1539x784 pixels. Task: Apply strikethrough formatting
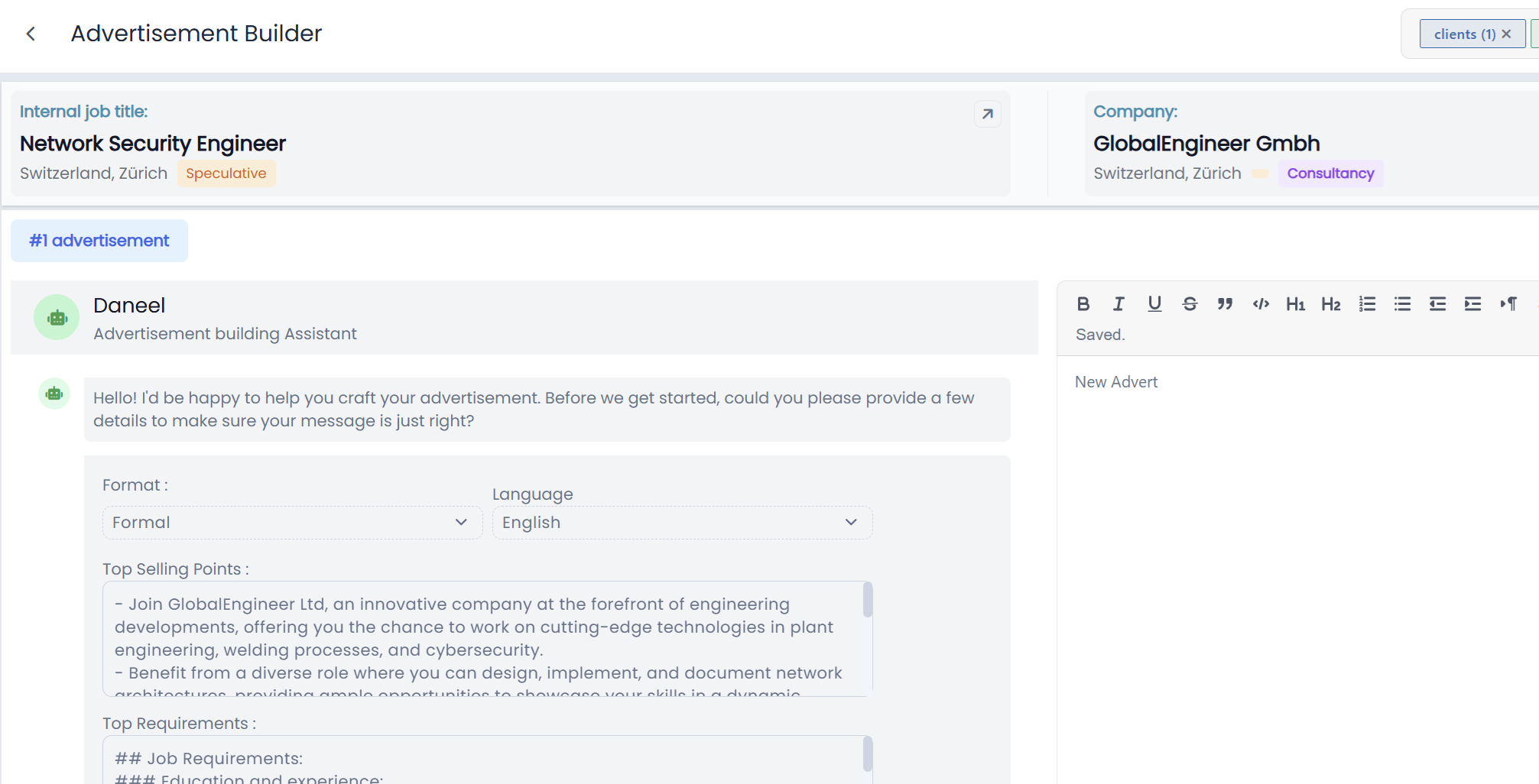(x=1190, y=304)
